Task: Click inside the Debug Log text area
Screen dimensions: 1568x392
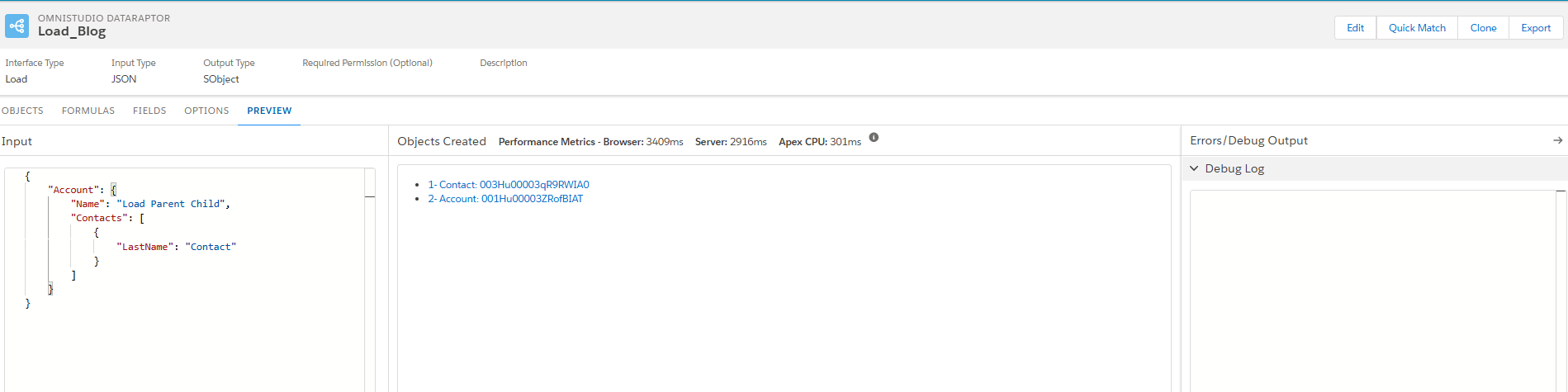Action: click(1371, 289)
